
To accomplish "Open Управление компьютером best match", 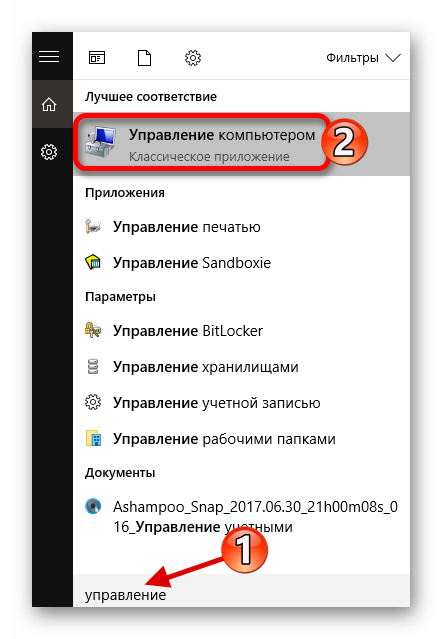I will (x=241, y=143).
